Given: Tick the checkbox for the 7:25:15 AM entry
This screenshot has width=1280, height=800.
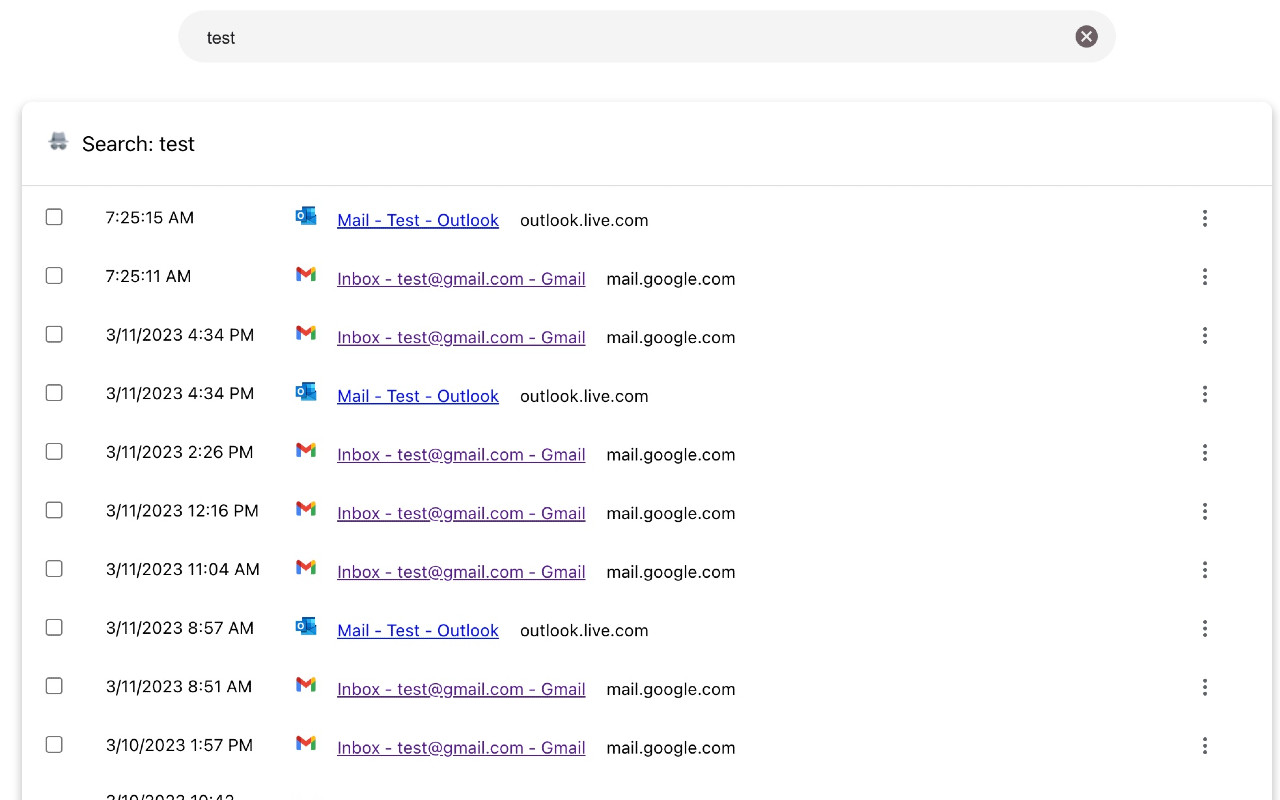Looking at the screenshot, I should (x=54, y=217).
